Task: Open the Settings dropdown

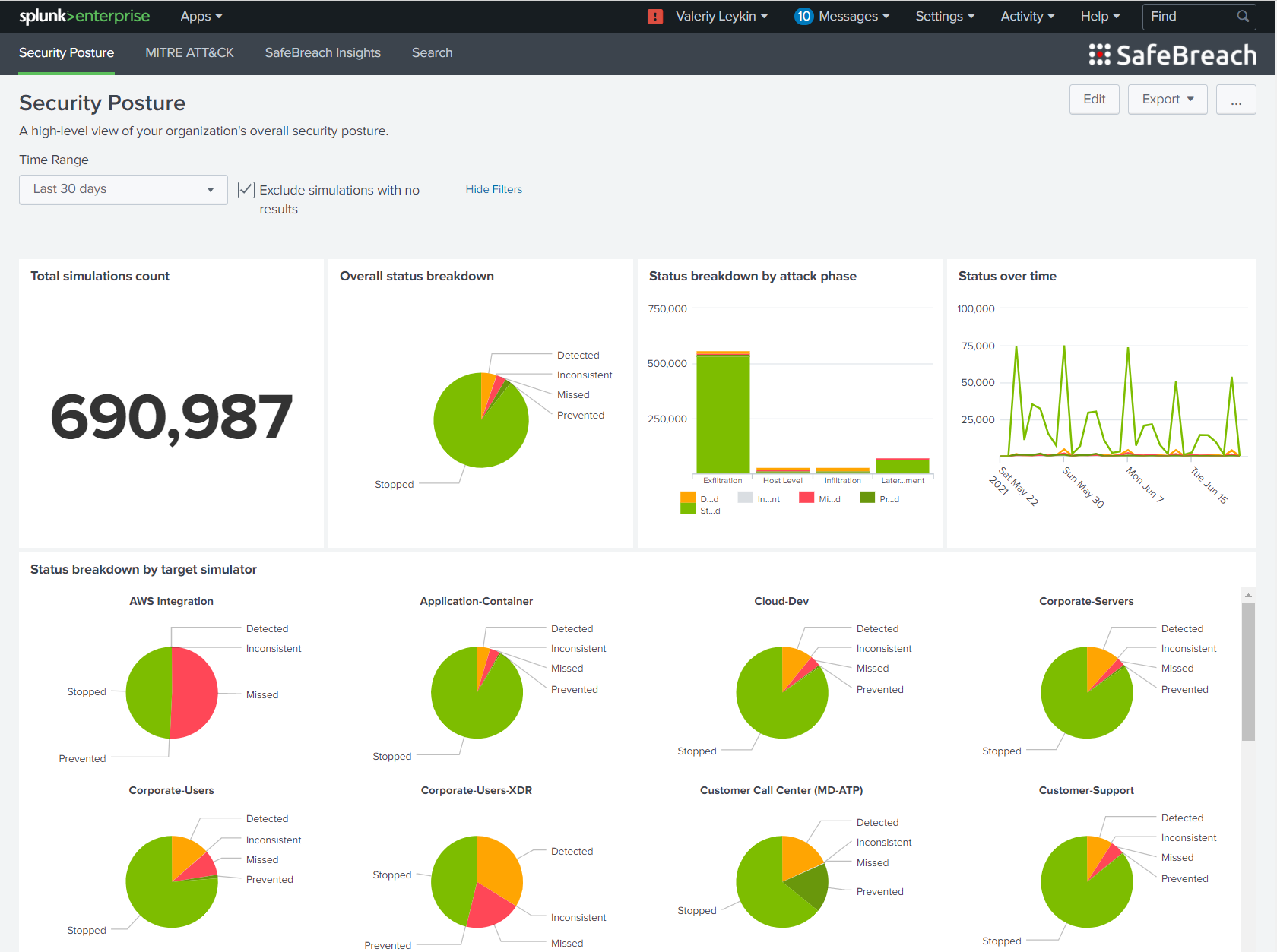Action: [x=945, y=16]
